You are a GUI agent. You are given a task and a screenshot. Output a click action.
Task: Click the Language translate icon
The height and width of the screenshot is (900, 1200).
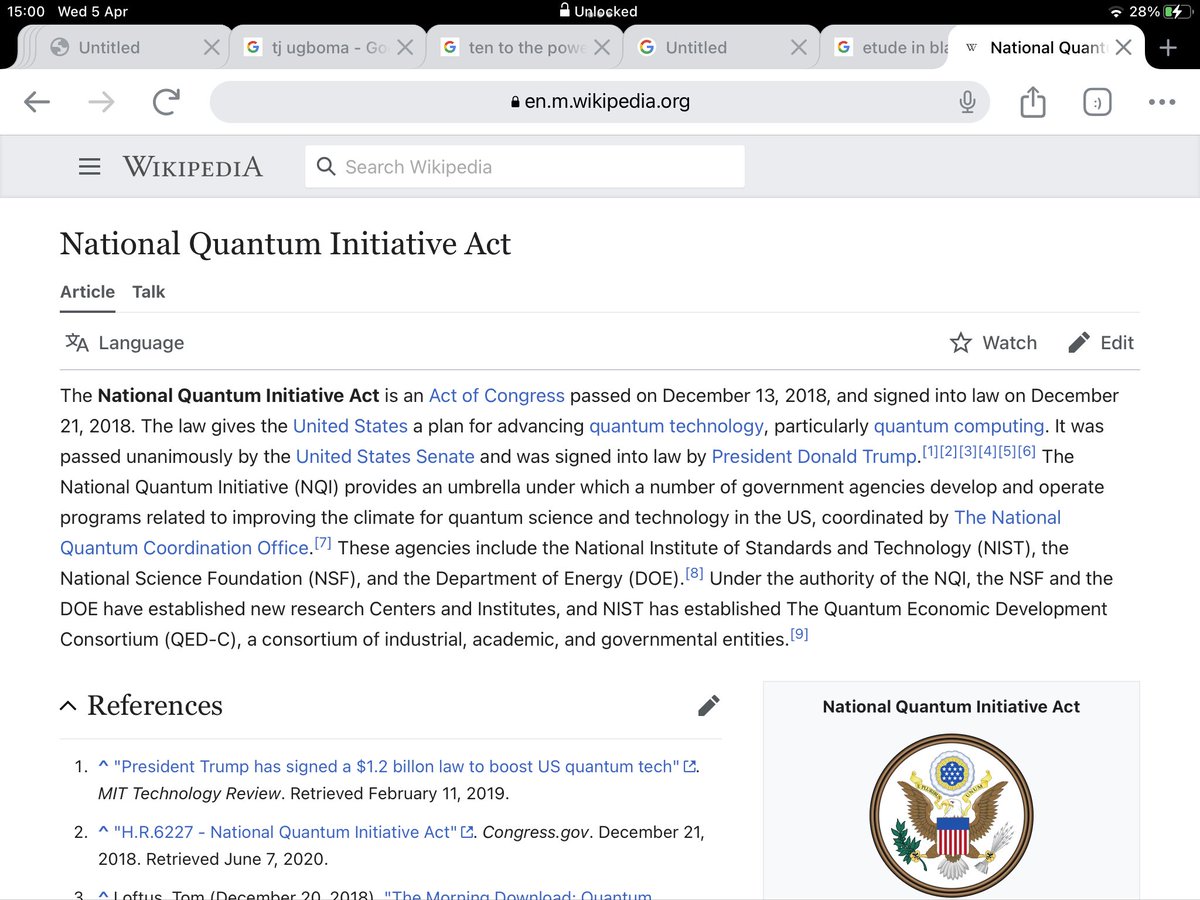[77, 343]
